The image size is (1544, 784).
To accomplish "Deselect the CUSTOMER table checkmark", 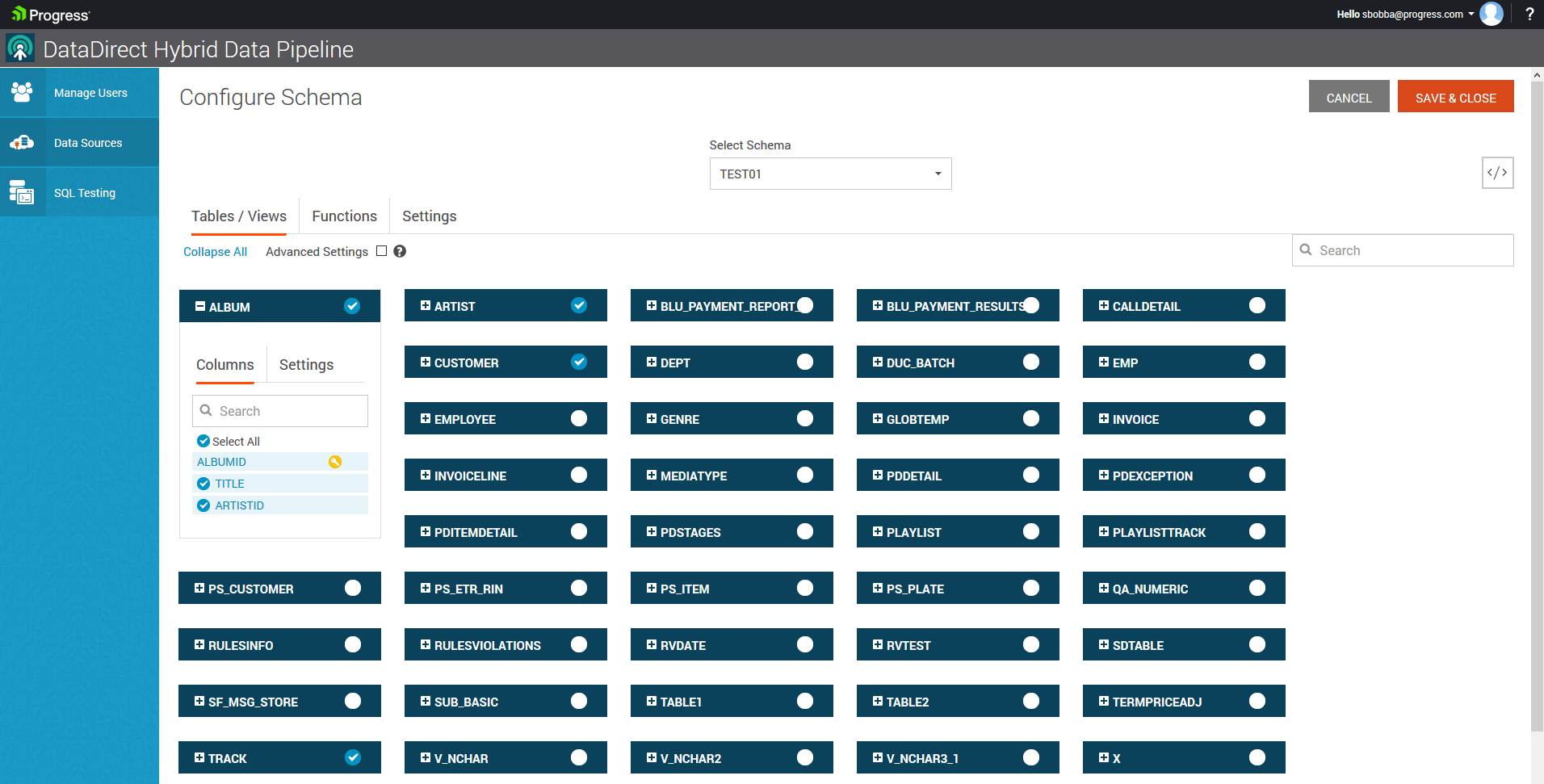I will click(x=579, y=362).
